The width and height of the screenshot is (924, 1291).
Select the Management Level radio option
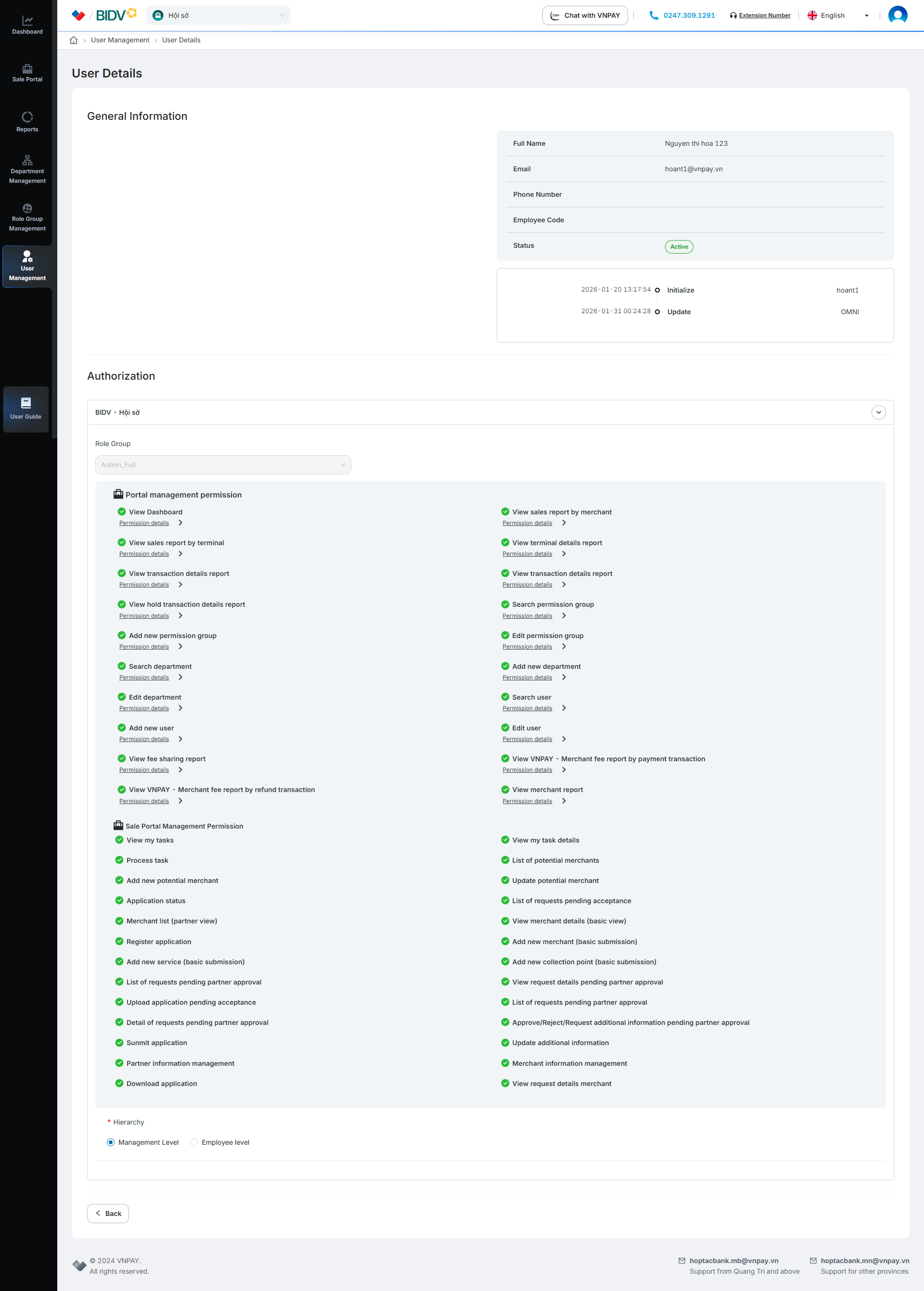(x=111, y=1142)
